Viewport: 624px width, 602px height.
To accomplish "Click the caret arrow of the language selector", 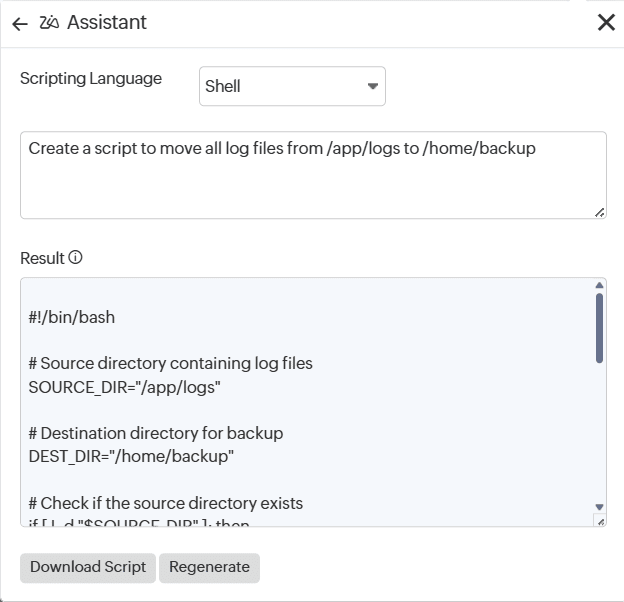I will tap(373, 86).
